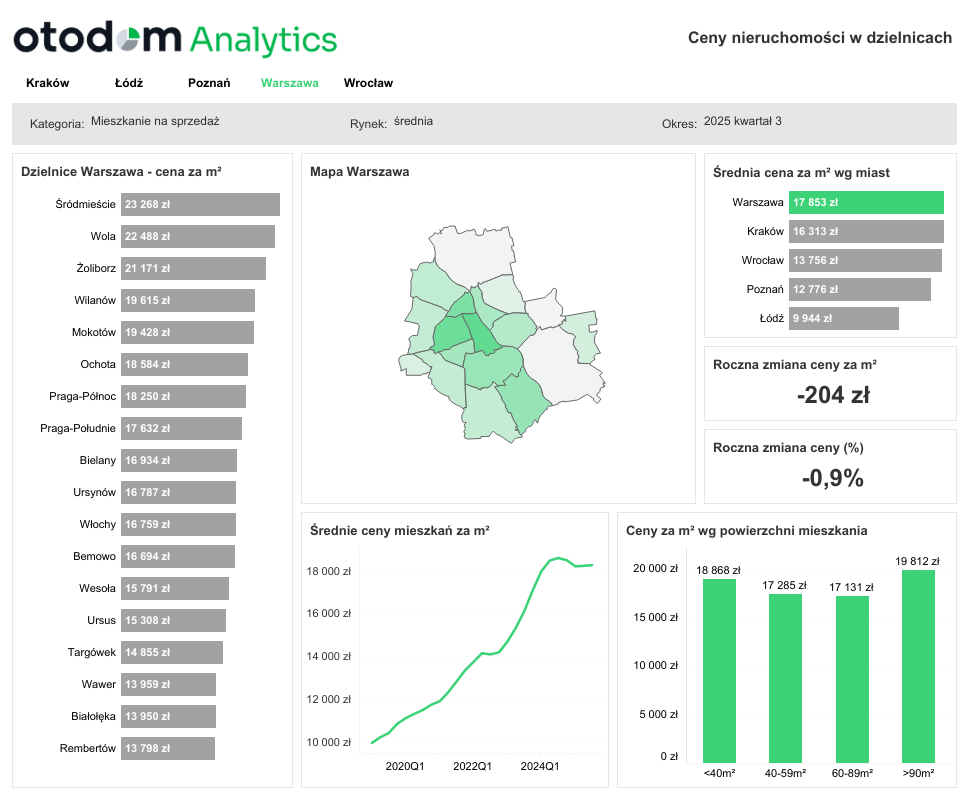Open the Łódź city tab

point(129,83)
